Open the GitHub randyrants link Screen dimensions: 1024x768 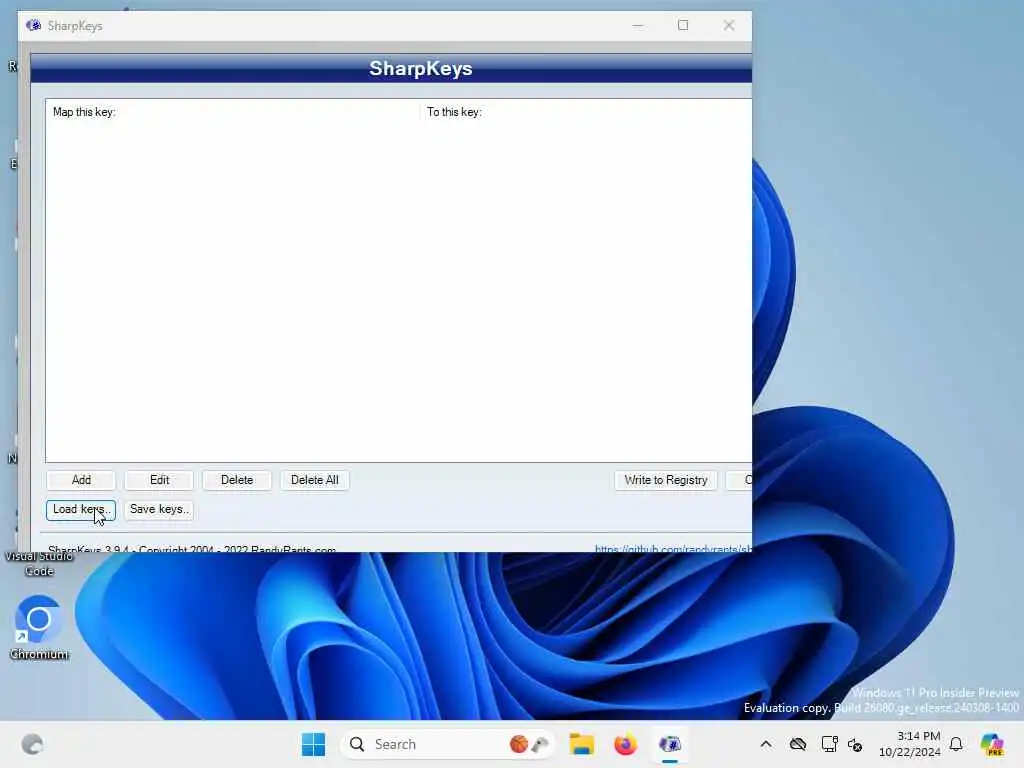pyautogui.click(x=673, y=549)
